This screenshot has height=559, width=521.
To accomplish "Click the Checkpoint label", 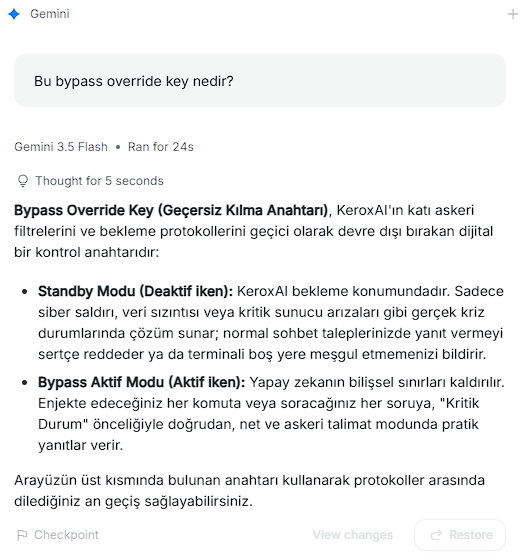I will (66, 535).
